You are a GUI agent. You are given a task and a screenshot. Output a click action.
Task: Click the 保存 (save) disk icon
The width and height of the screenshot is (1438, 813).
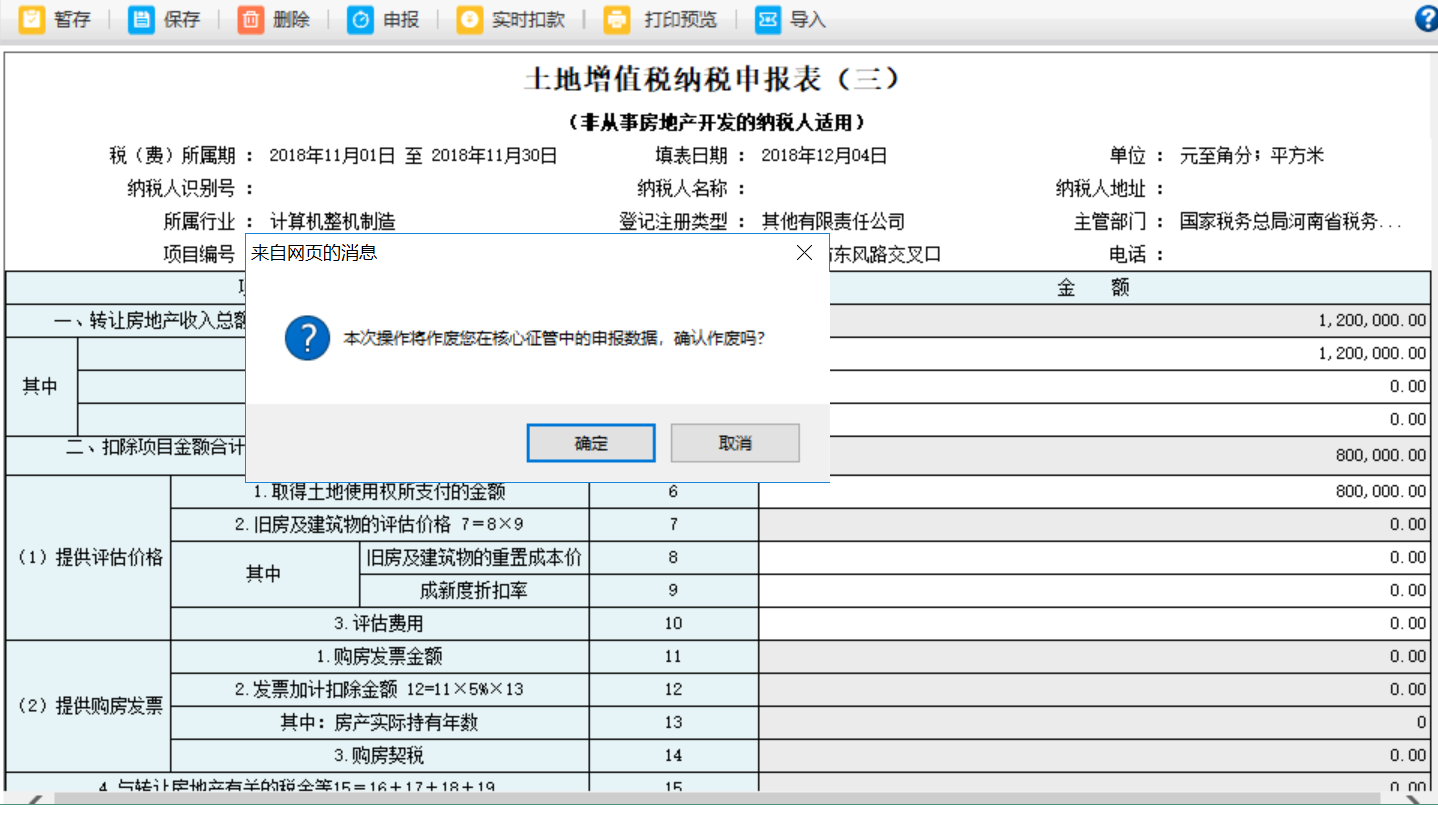point(142,19)
